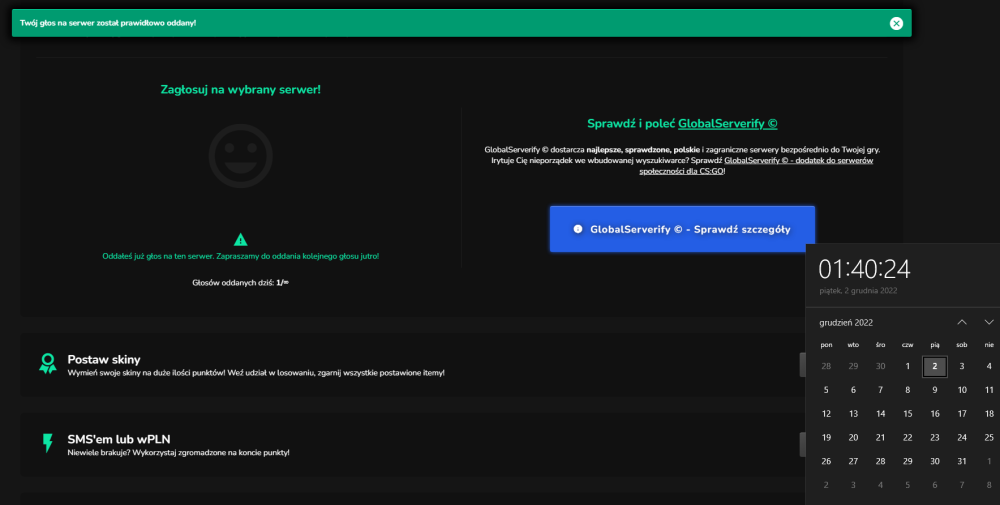The image size is (1000, 505).
Task: Click the SMS'em lub wPLN heading
Action: pyautogui.click(x=119, y=439)
